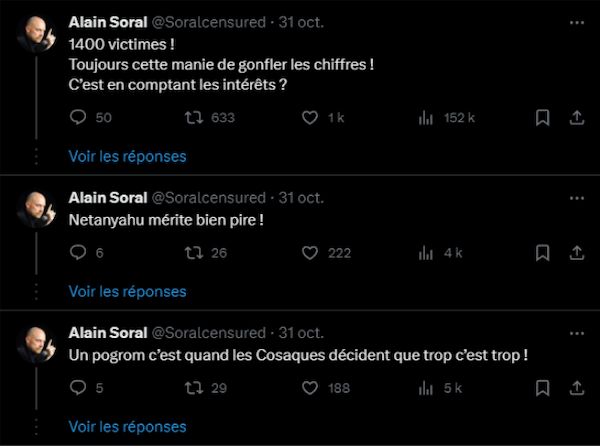Bookmark the '1400 victimes' tweet

pos(542,118)
